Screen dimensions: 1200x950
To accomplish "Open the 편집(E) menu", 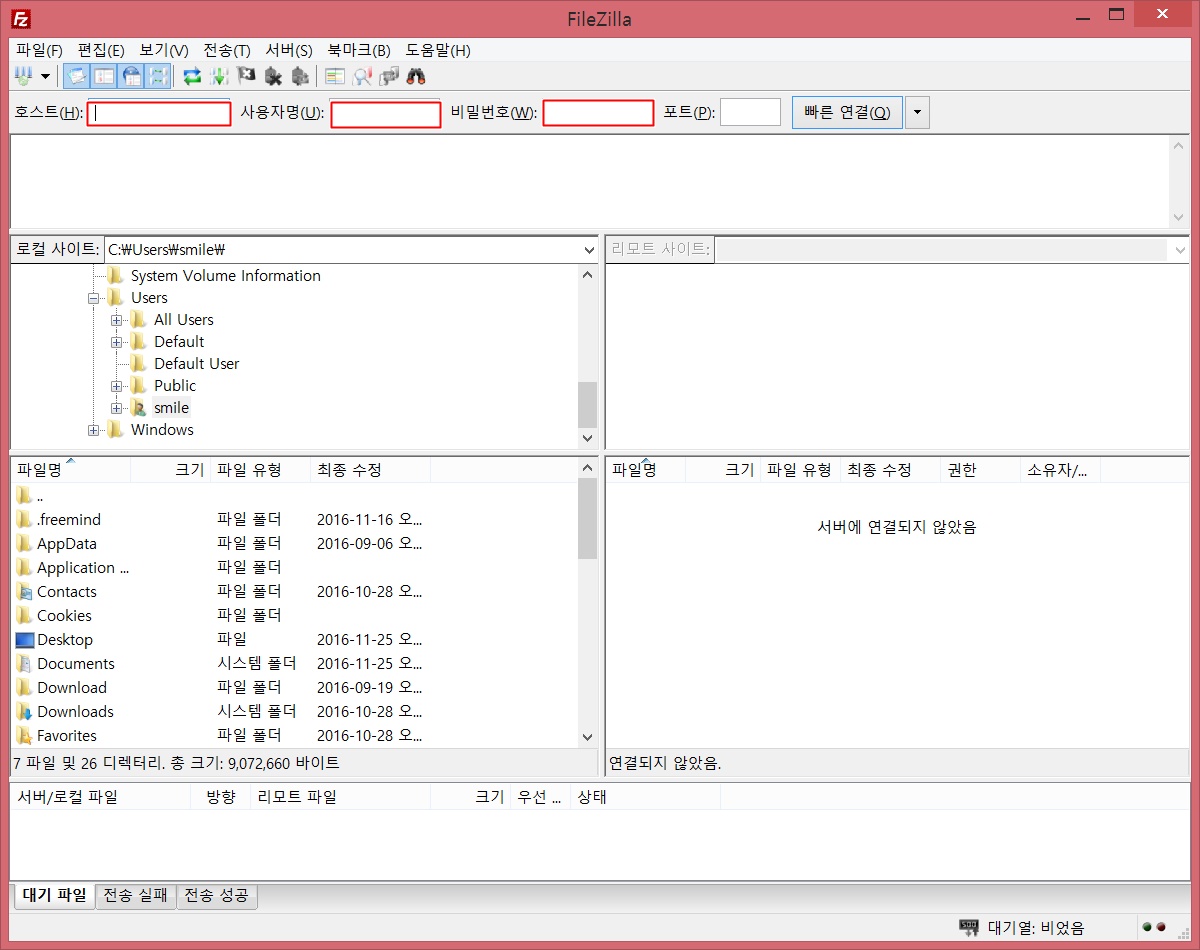I will (x=101, y=50).
